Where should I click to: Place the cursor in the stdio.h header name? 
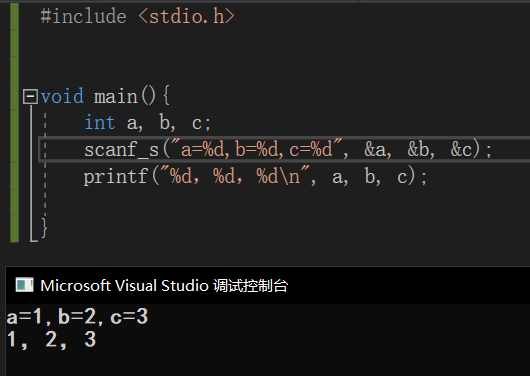tap(187, 17)
